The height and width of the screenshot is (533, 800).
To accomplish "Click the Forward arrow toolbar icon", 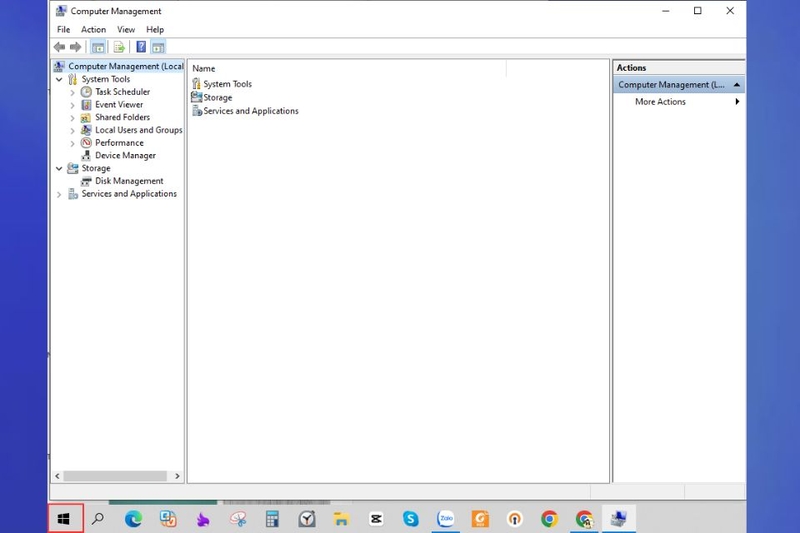I will coord(76,47).
